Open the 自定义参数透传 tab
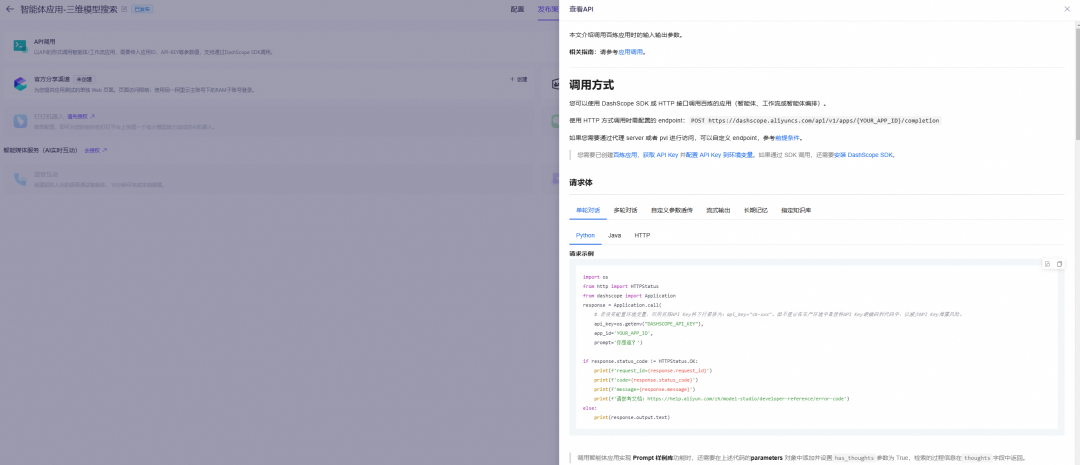 pyautogui.click(x=672, y=210)
